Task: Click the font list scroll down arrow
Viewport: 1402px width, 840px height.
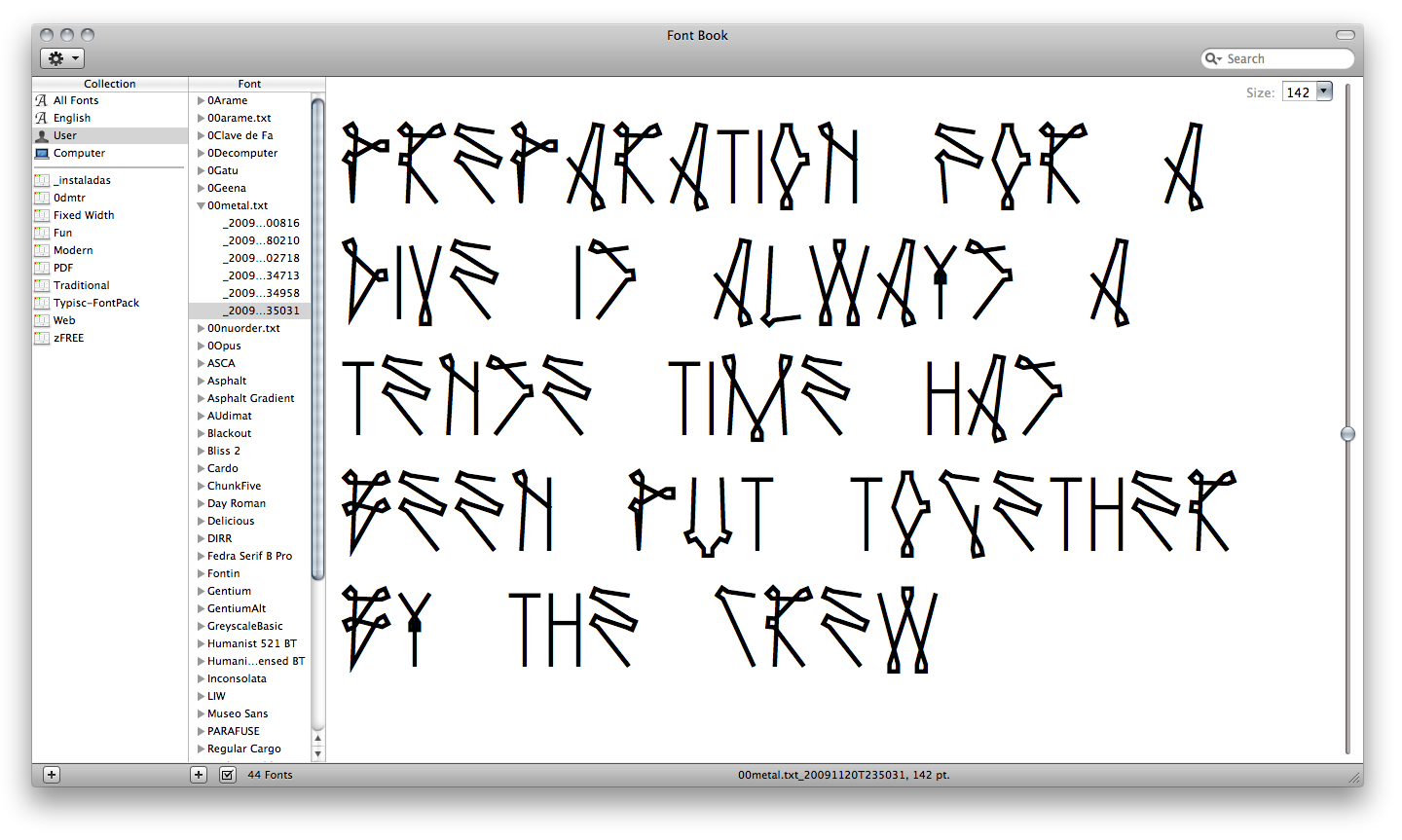Action: point(318,753)
